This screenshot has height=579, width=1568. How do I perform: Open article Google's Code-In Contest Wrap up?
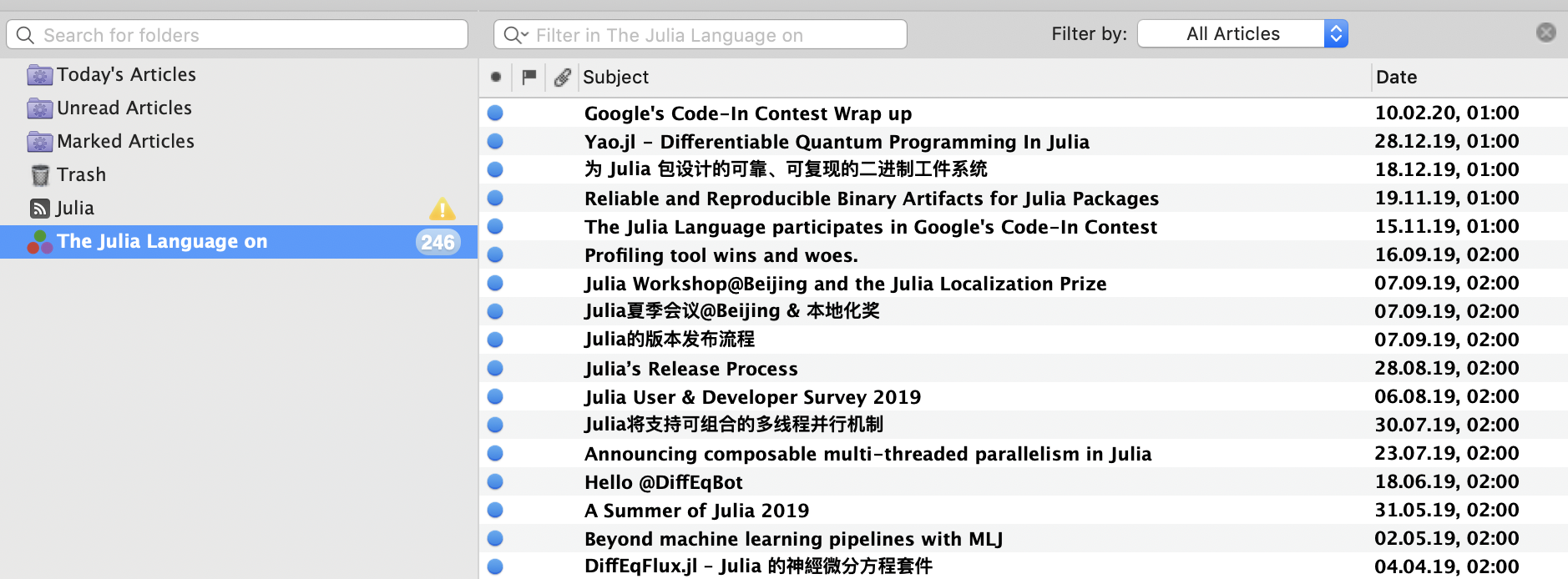coord(748,113)
